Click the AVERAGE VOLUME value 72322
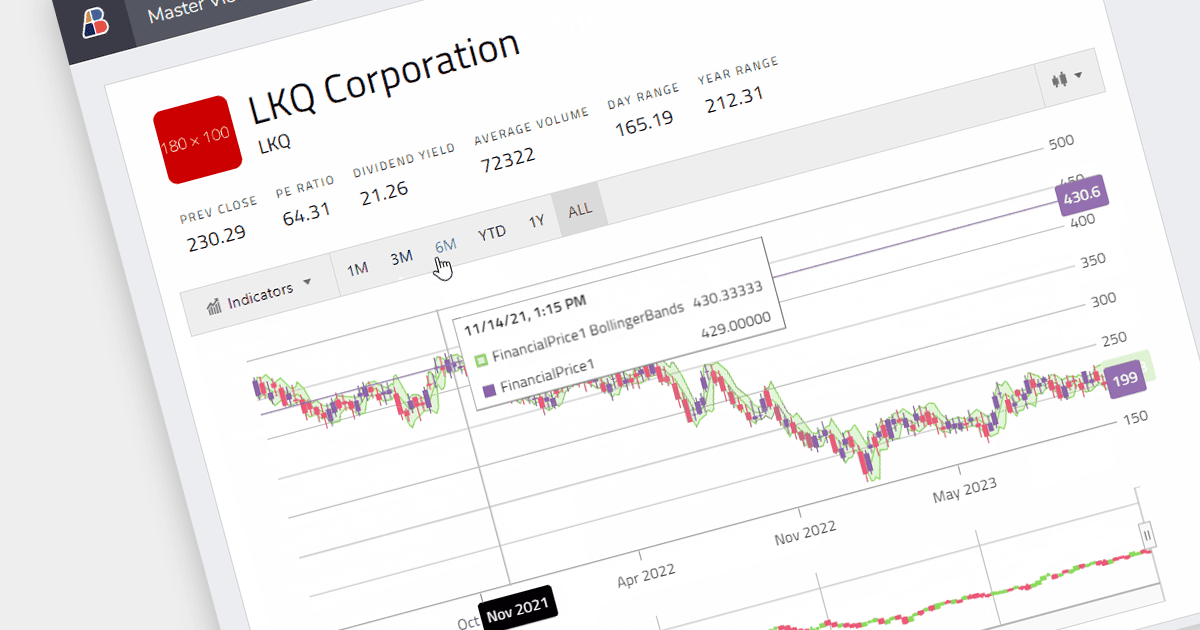The height and width of the screenshot is (630, 1200). pyautogui.click(x=506, y=159)
